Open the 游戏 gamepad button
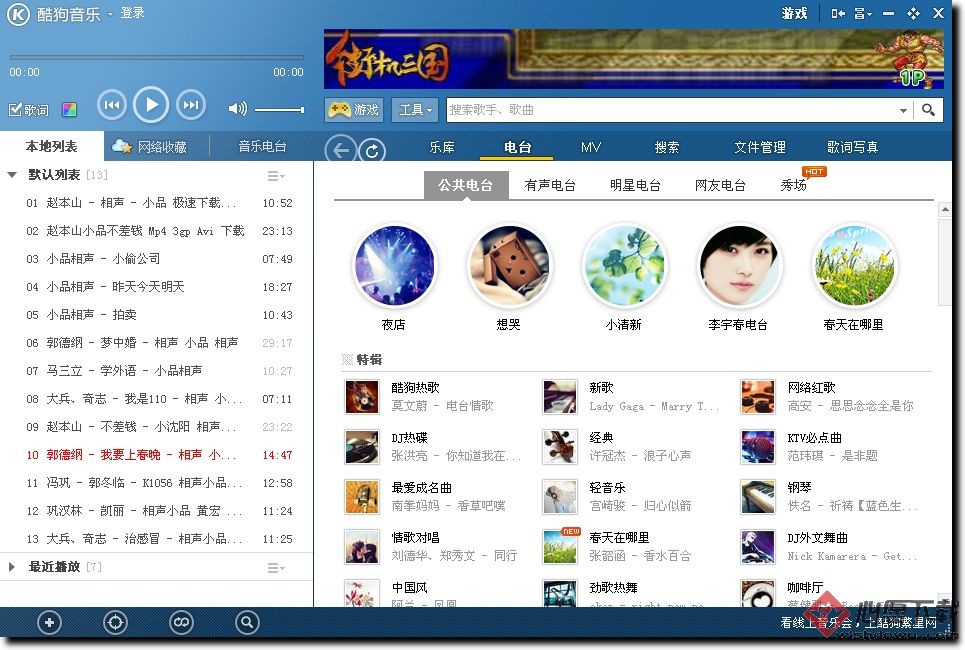This screenshot has height=650, width=965. 354,110
